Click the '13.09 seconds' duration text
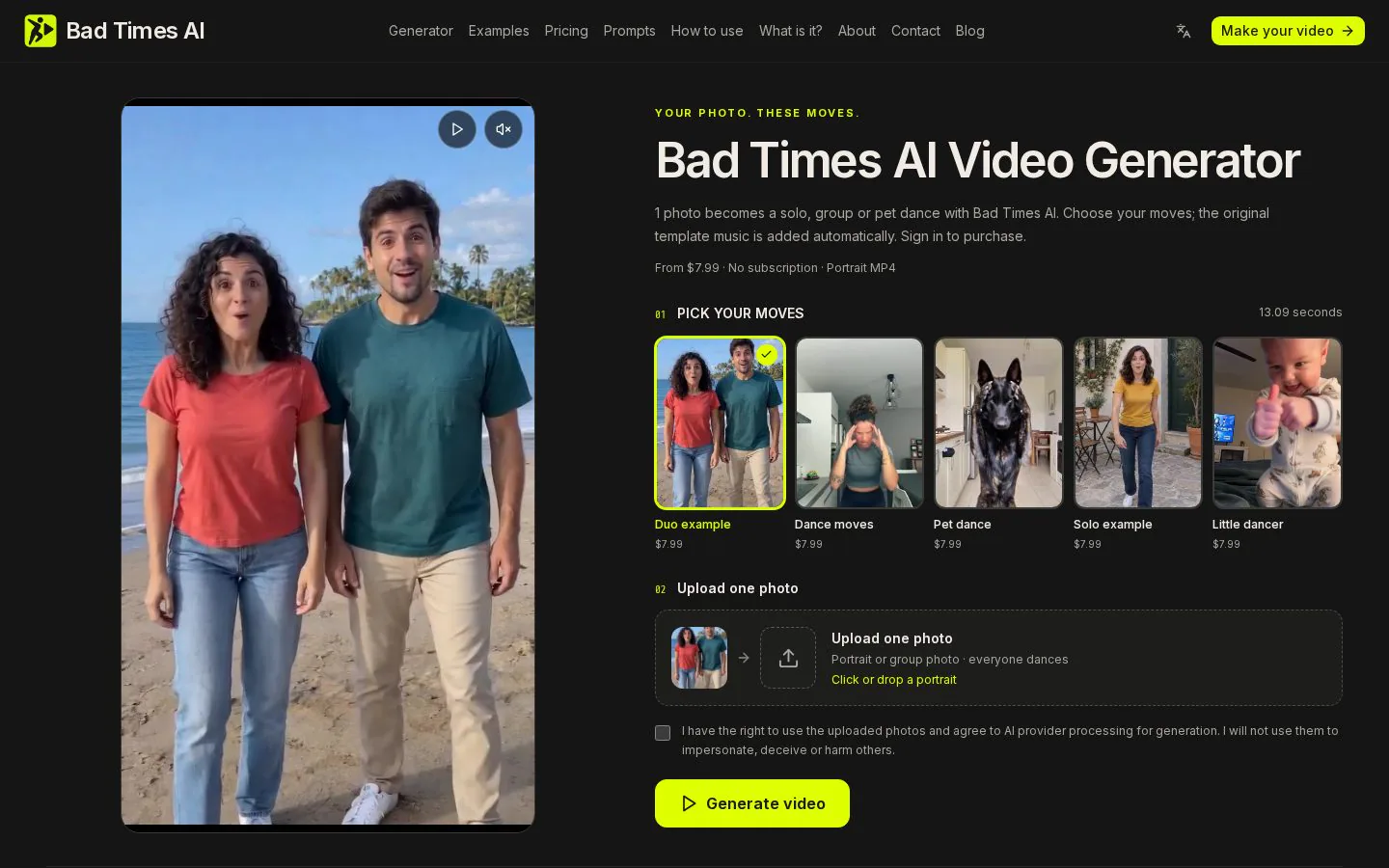The image size is (1389, 868). coord(1300,312)
